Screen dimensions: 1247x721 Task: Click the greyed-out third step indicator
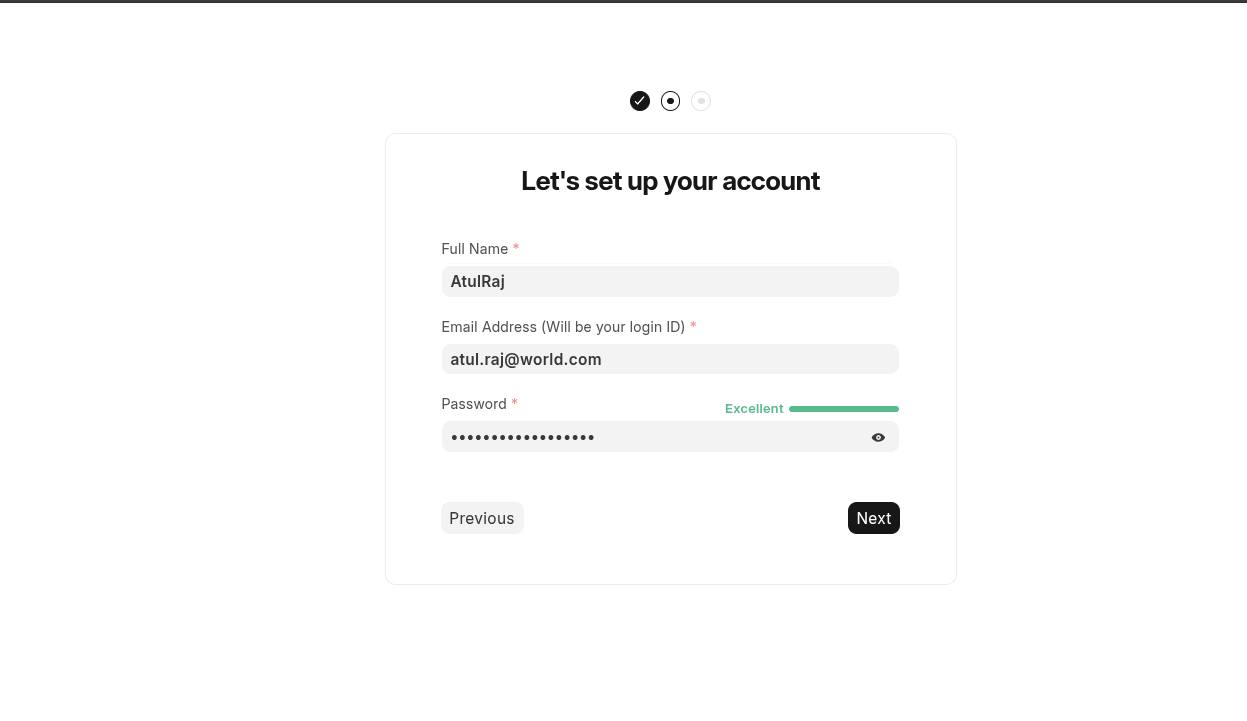point(701,101)
